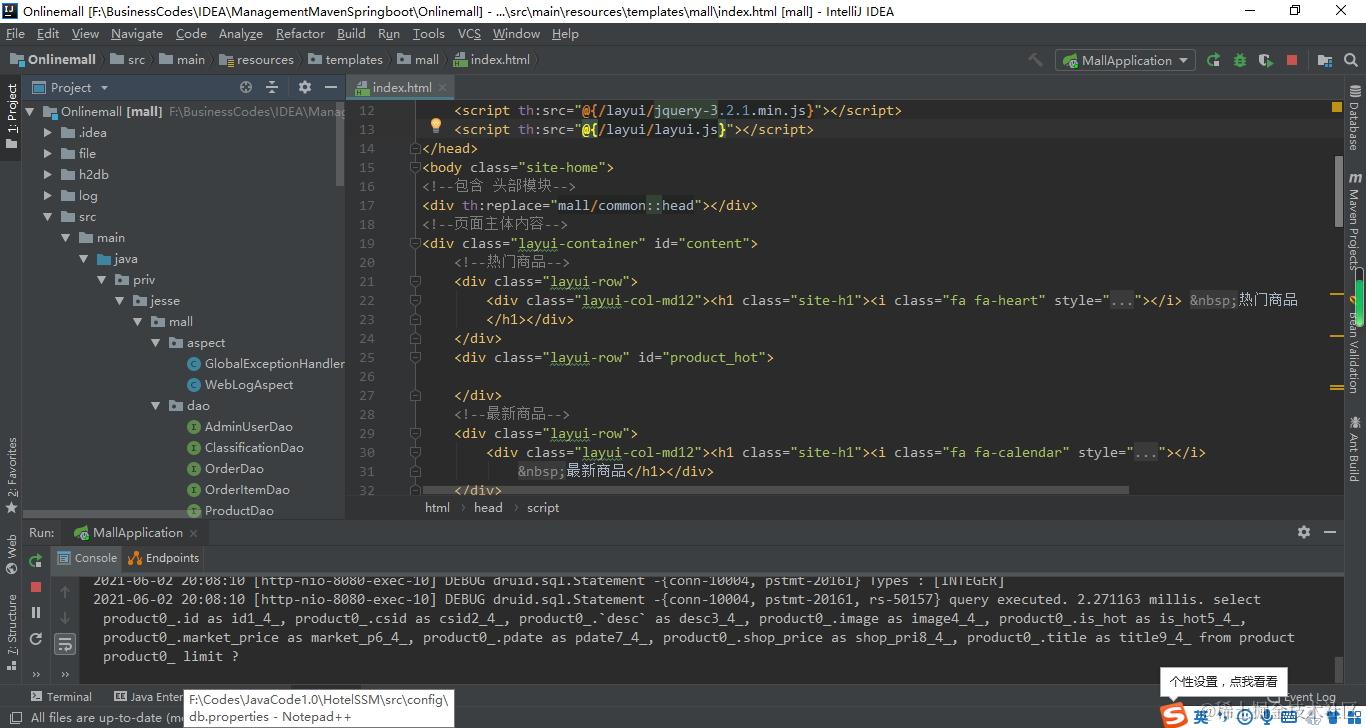Collapse the Onlinemall root node
This screenshot has width=1366, height=728.
click(29, 111)
